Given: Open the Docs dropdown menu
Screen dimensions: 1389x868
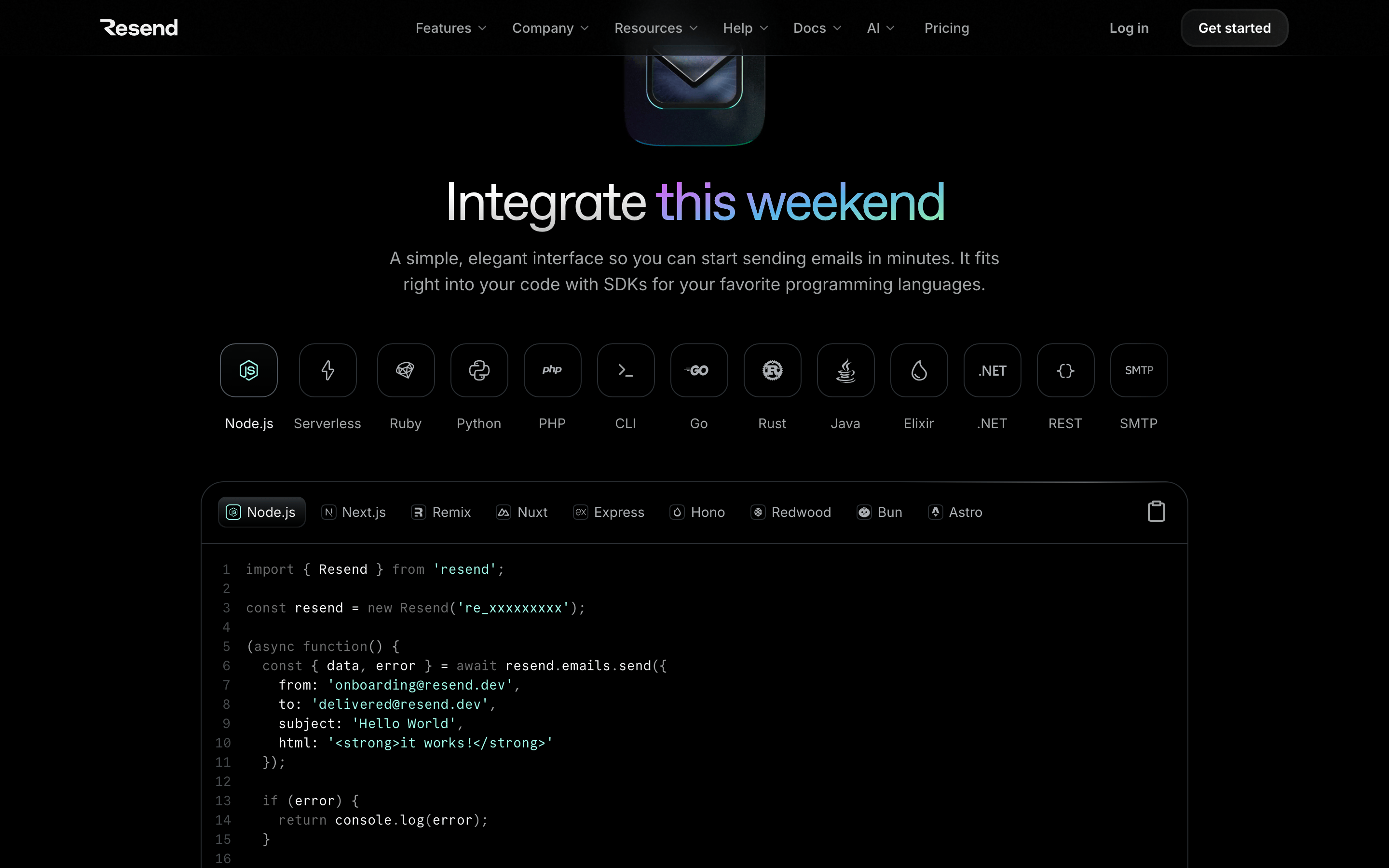Looking at the screenshot, I should [x=817, y=28].
